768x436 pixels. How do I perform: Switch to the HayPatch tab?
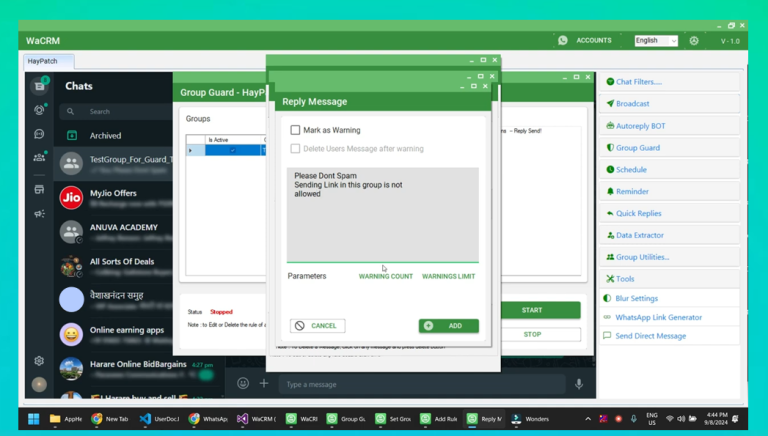43,61
